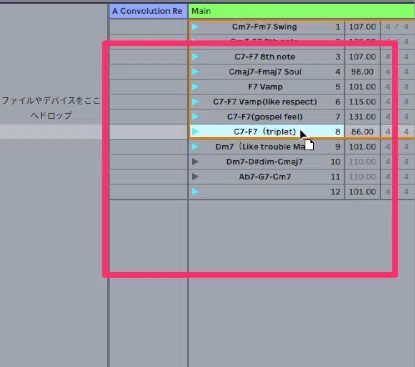This screenshot has height=367, width=415.
Task: Click tempo 101.00 of F7 Vamp scene
Action: pos(362,87)
